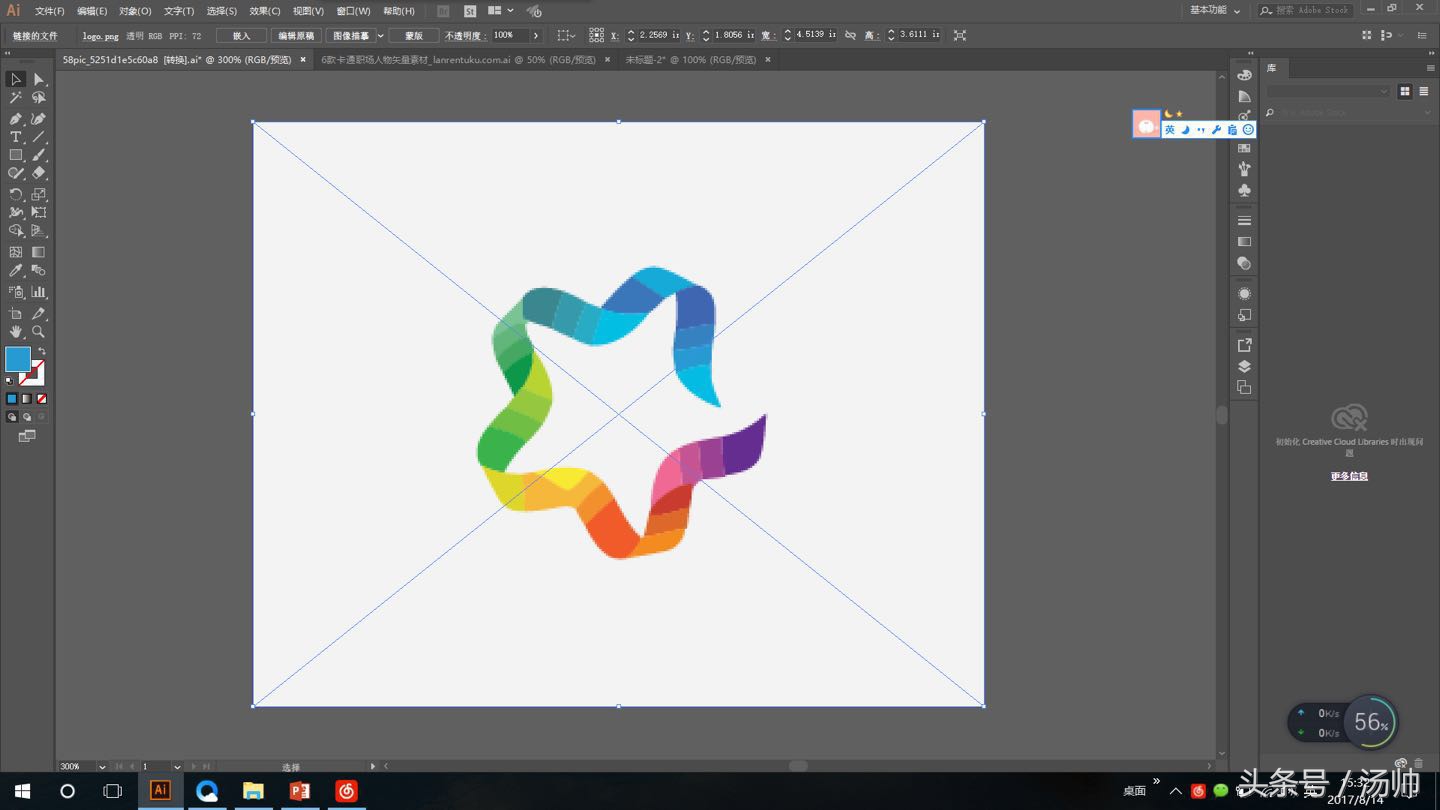Select the Rotate tool

16,194
